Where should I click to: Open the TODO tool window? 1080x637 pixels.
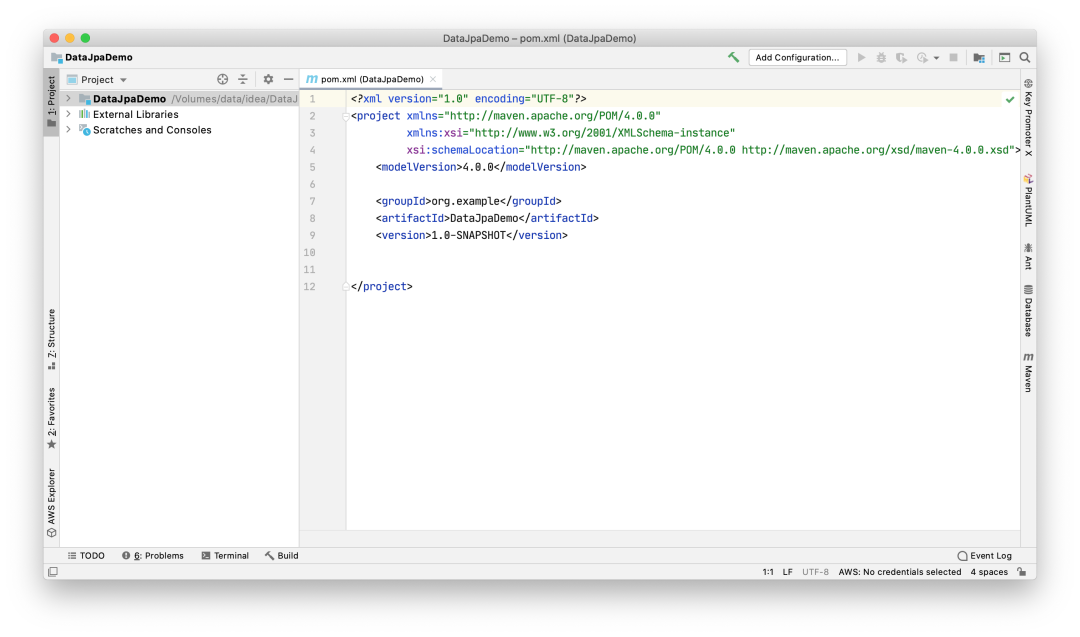pyautogui.click(x=86, y=556)
